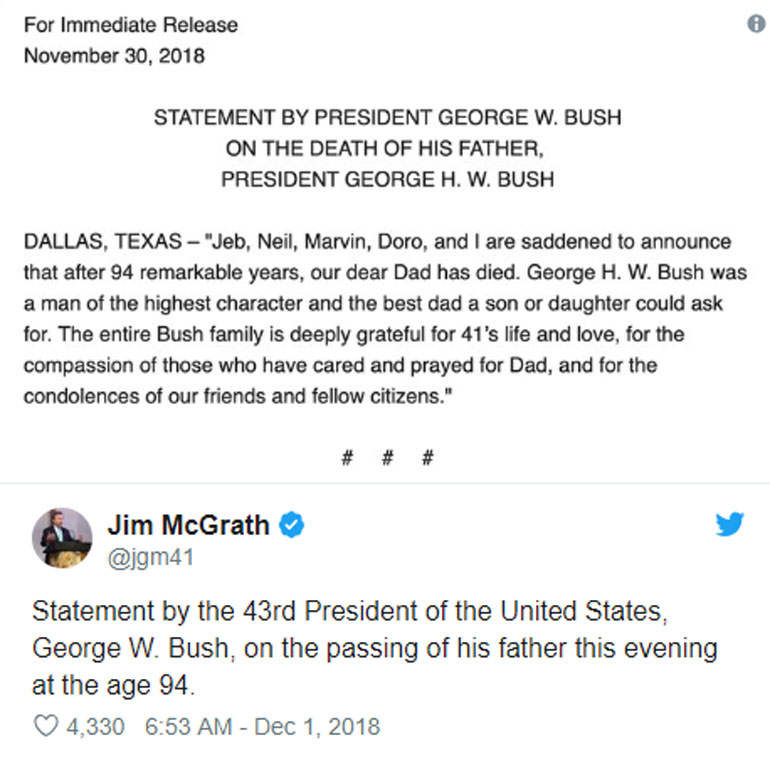Like the tweet with the heart icon
Image resolution: width=770 pixels, height=760 pixels.
(x=46, y=725)
